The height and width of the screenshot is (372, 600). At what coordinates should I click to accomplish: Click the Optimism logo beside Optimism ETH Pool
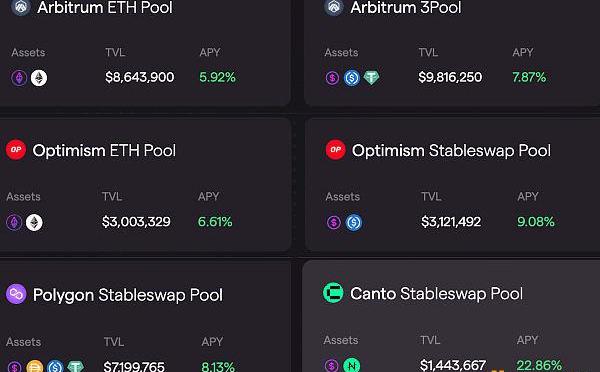point(16,150)
